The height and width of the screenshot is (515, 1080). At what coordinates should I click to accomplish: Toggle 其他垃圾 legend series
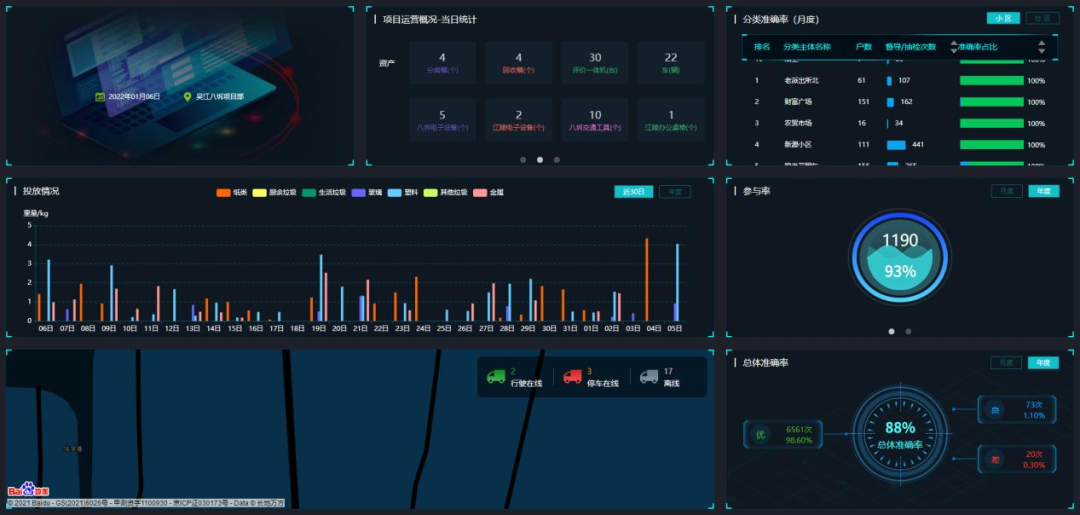(x=446, y=193)
